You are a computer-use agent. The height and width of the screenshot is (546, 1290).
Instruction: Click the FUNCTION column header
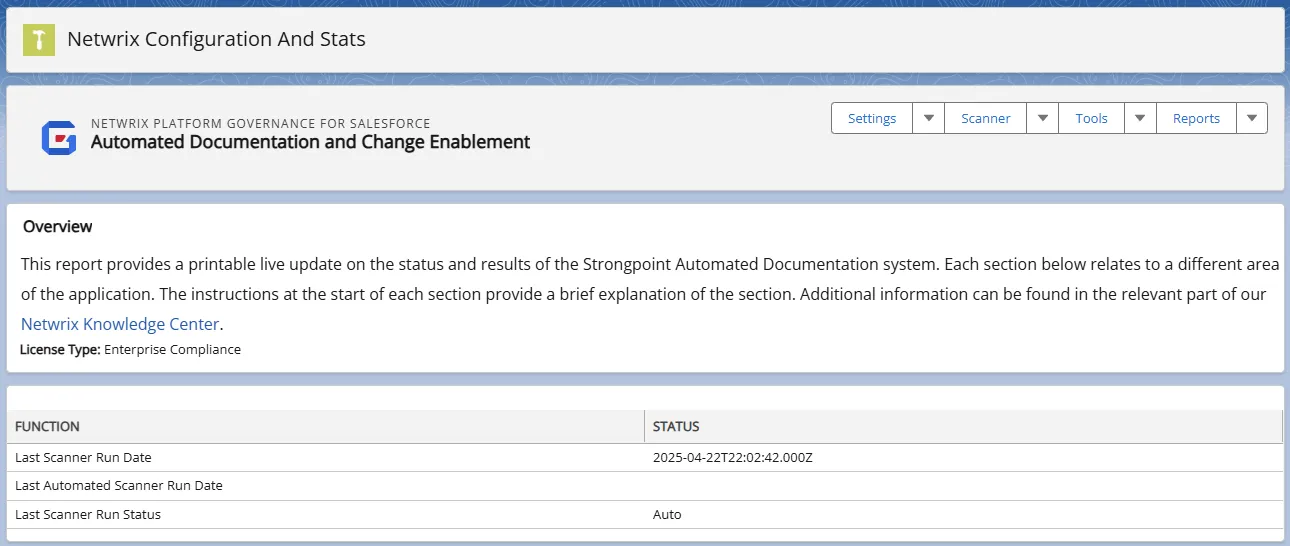325,426
